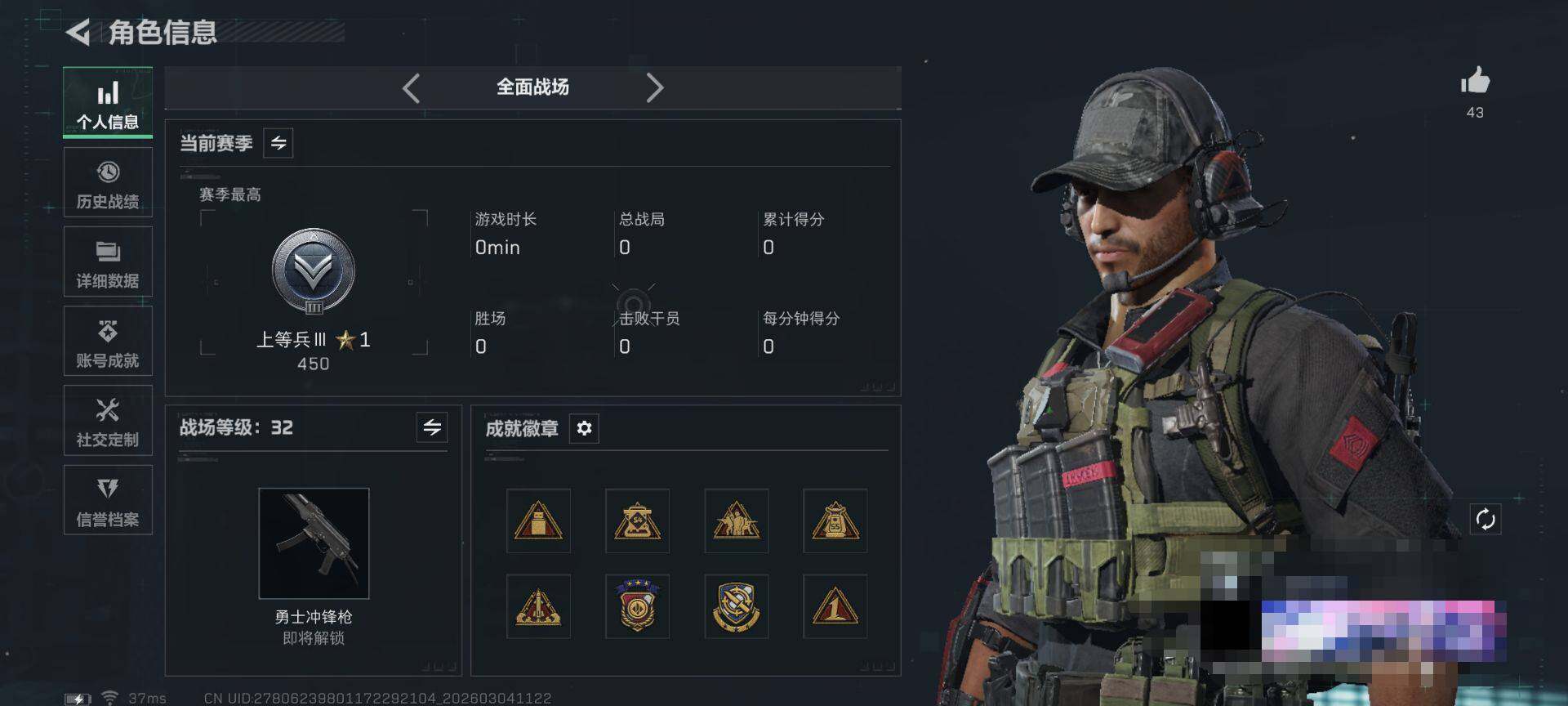Click the back arrow beside 角色信息
Image resolution: width=1568 pixels, height=706 pixels.
(78, 33)
